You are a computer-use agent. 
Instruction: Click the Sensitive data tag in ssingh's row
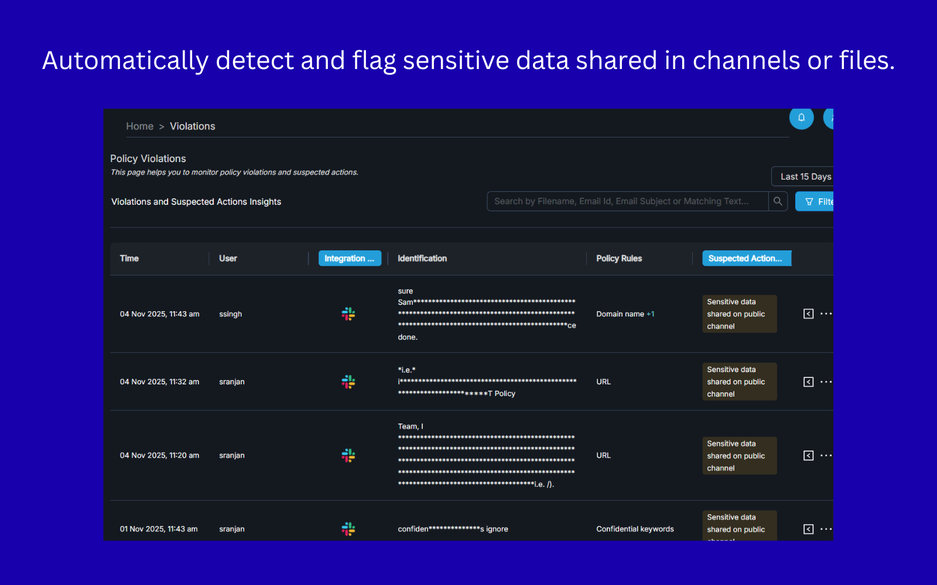pyautogui.click(x=739, y=314)
